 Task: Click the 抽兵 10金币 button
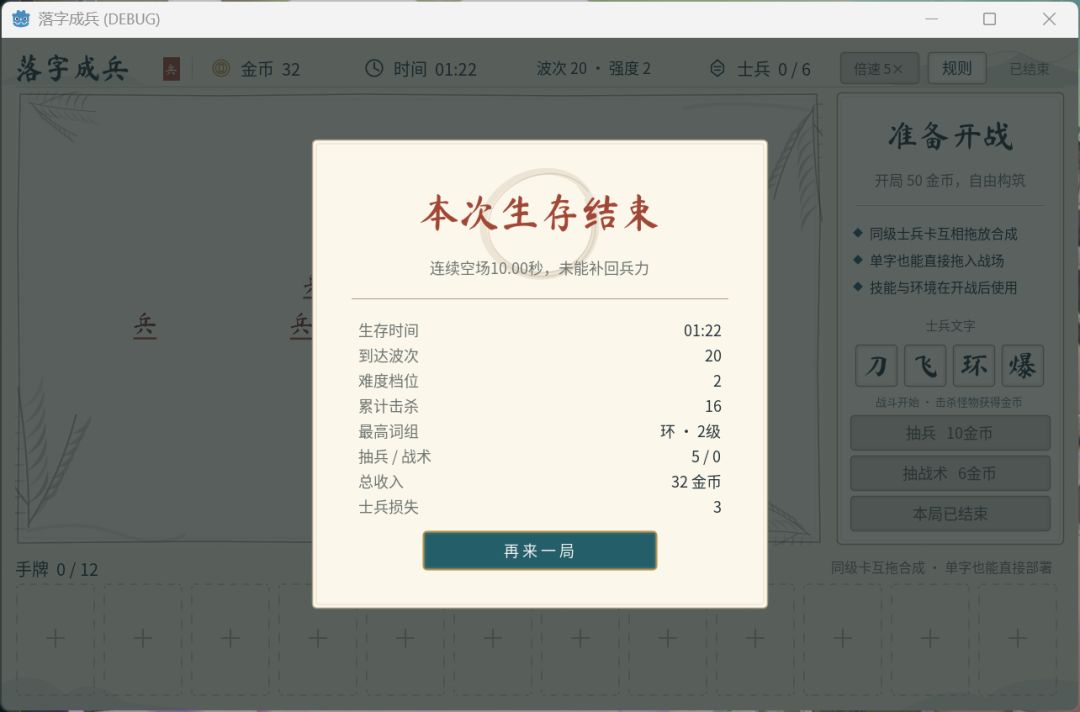tap(950, 432)
